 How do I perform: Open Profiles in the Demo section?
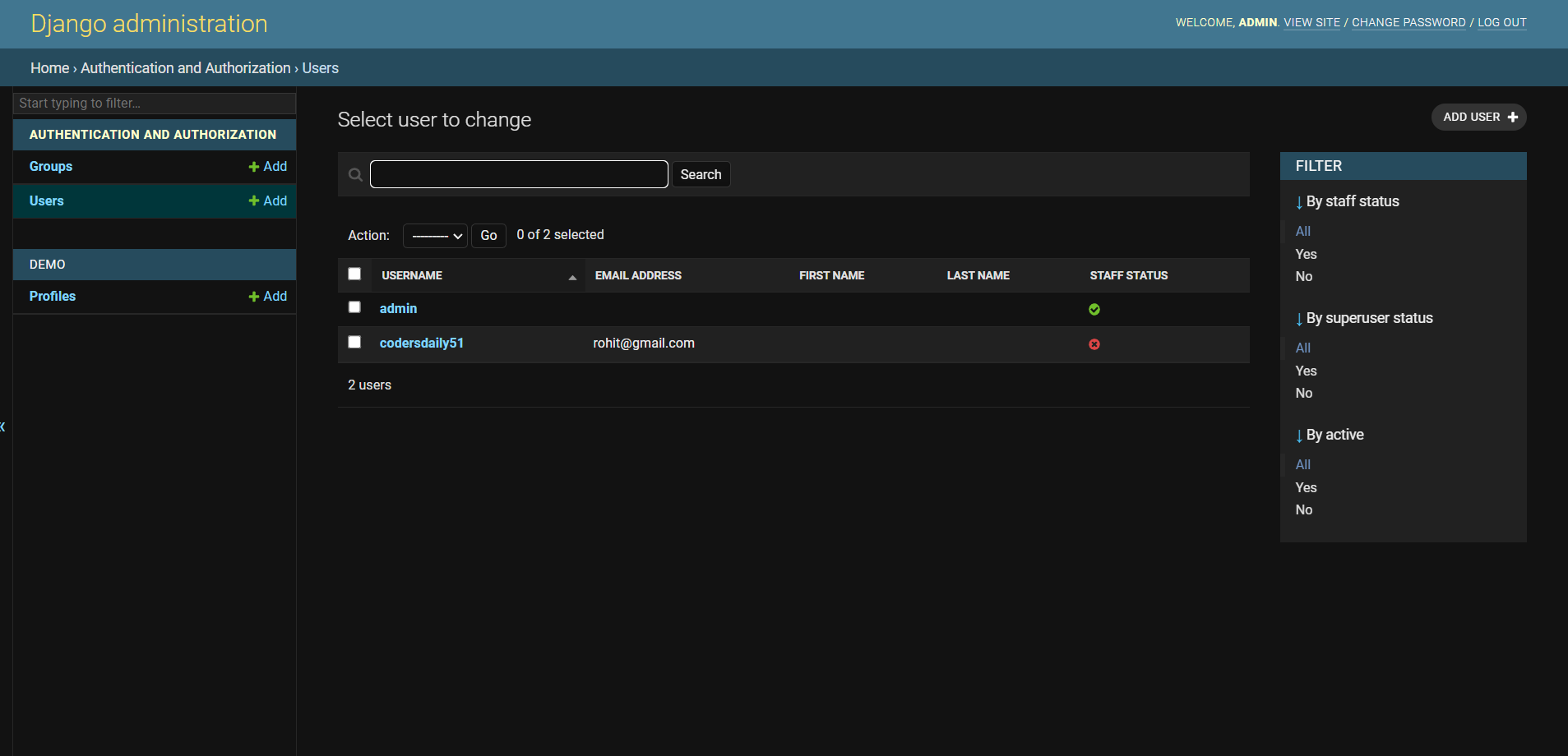coord(53,297)
